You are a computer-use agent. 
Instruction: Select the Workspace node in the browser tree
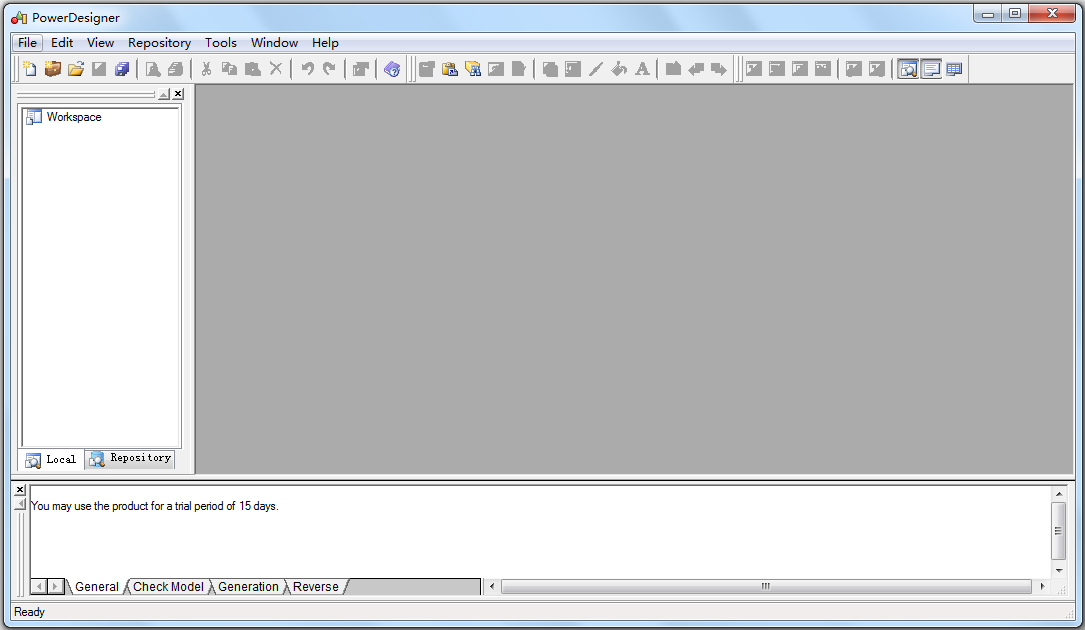point(74,117)
